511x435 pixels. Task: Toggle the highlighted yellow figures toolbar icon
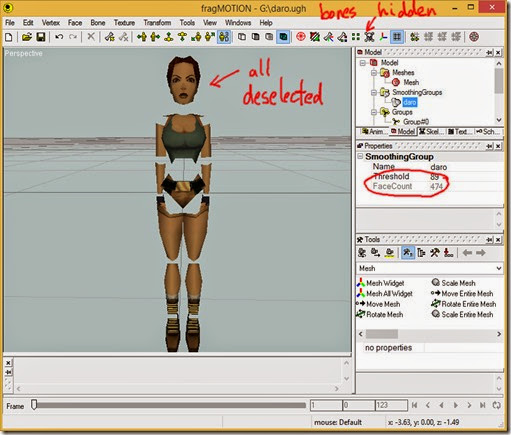click(224, 37)
